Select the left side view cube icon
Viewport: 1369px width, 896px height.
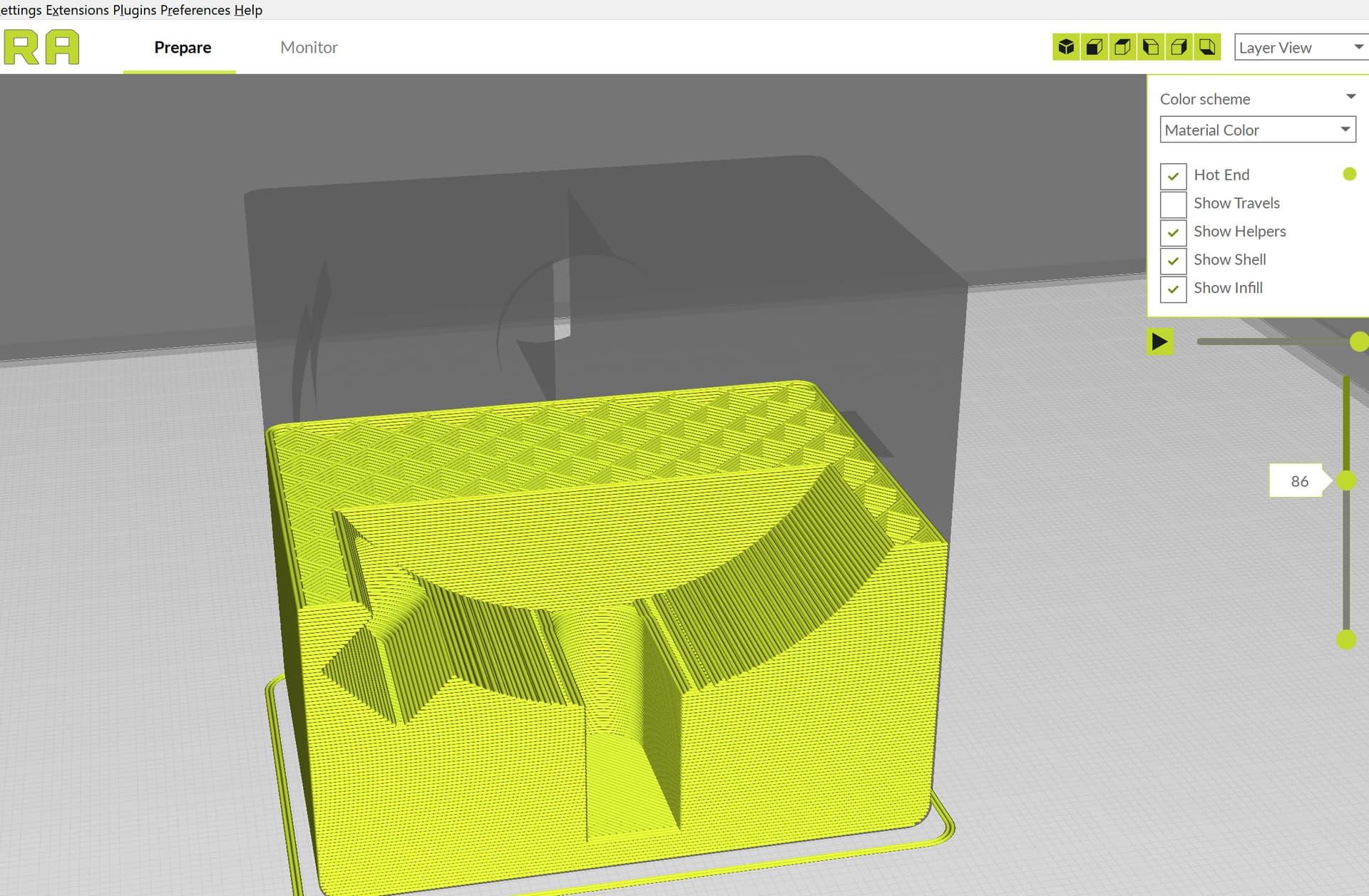tap(1151, 47)
